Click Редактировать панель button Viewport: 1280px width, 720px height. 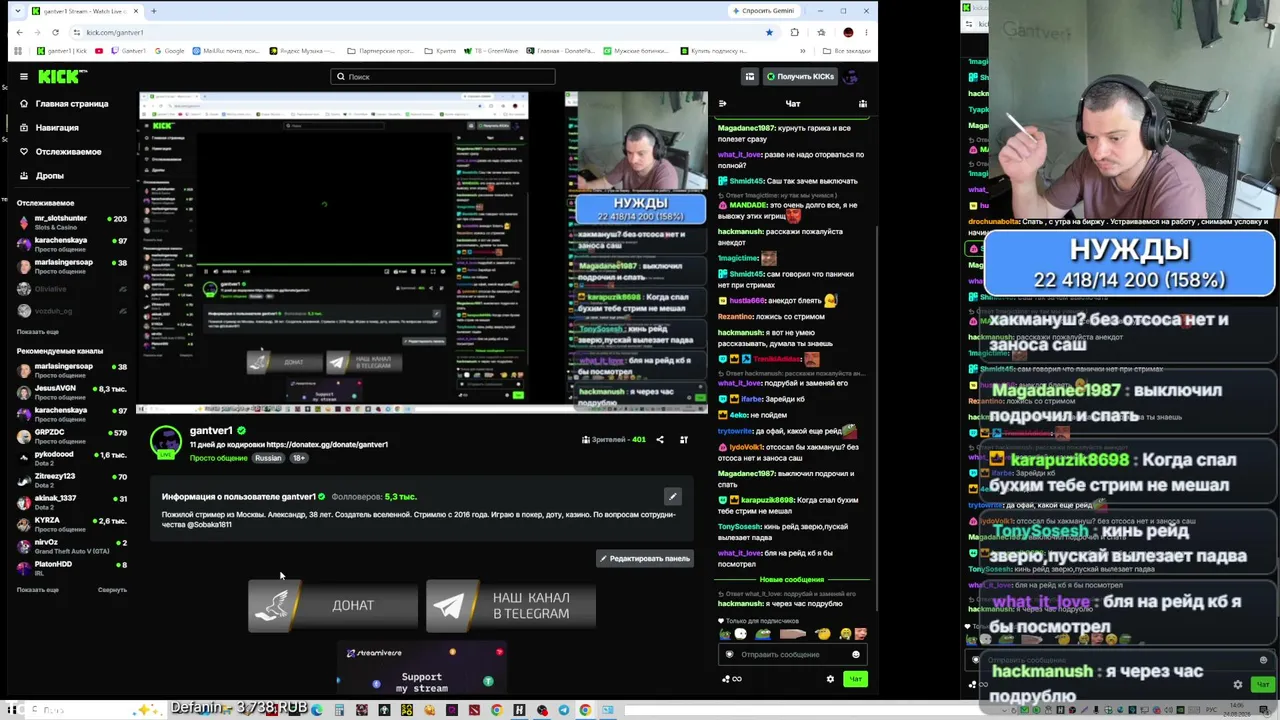[x=645, y=559]
